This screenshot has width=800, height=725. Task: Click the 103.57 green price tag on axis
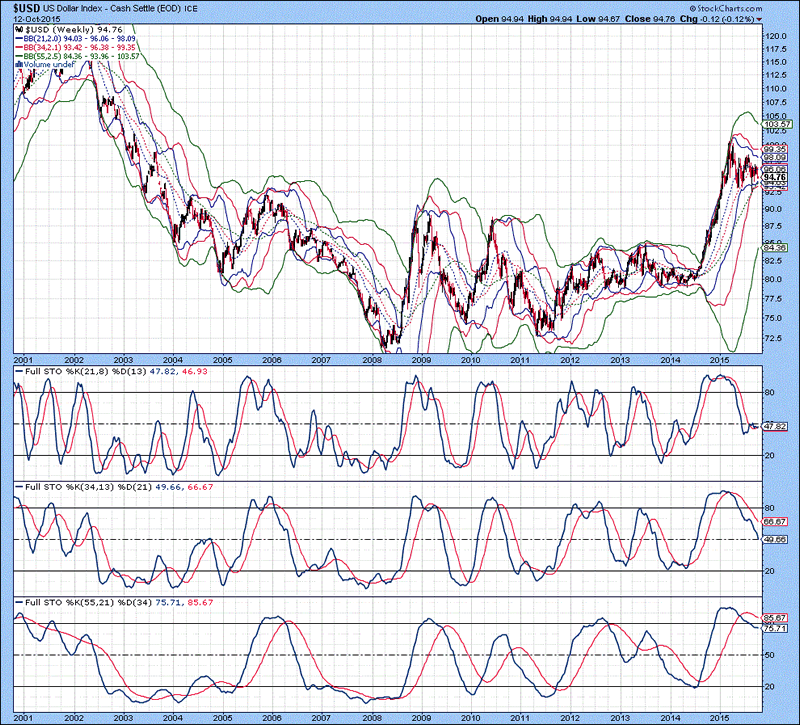[x=778, y=123]
